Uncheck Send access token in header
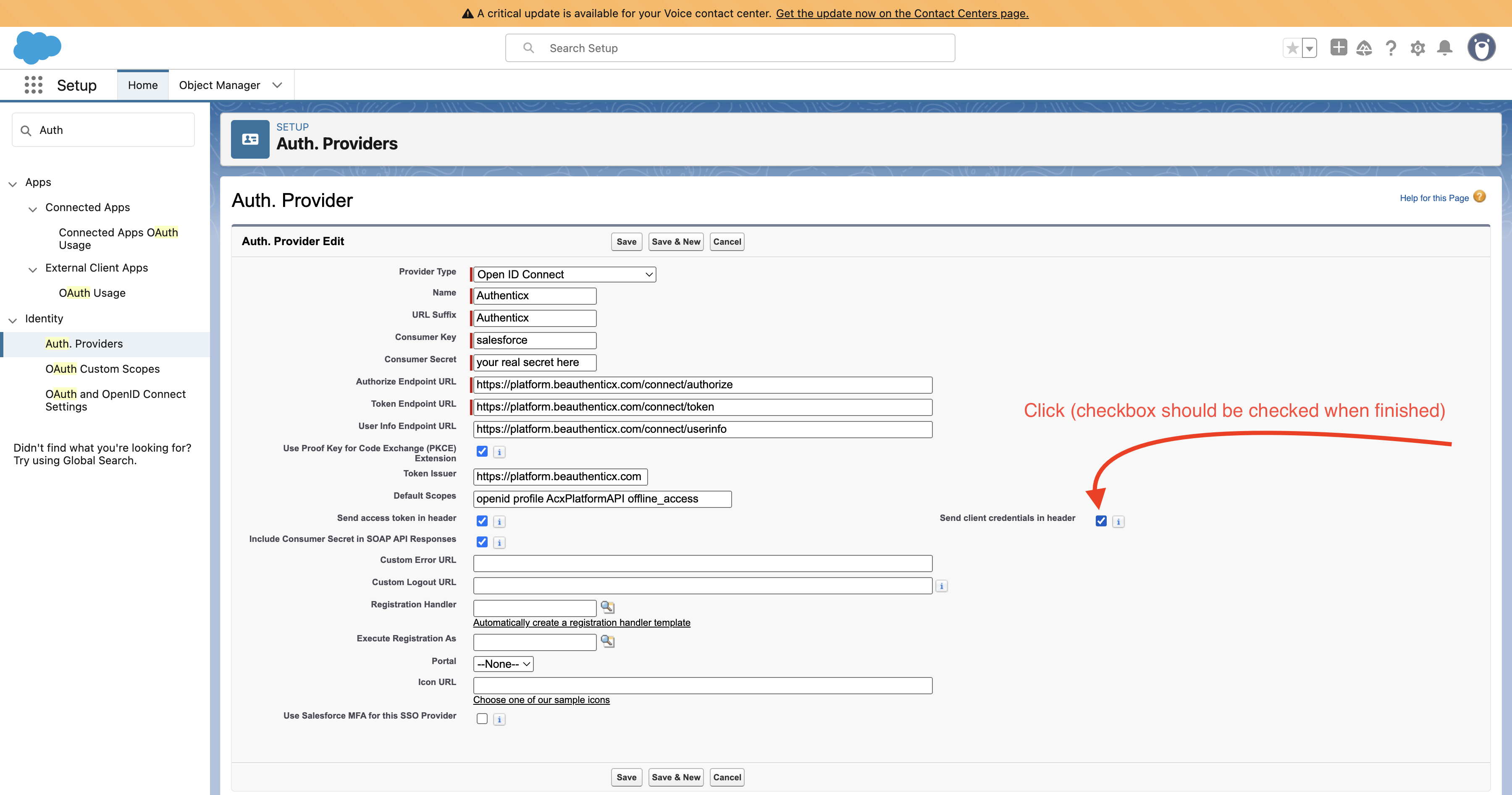 482,521
